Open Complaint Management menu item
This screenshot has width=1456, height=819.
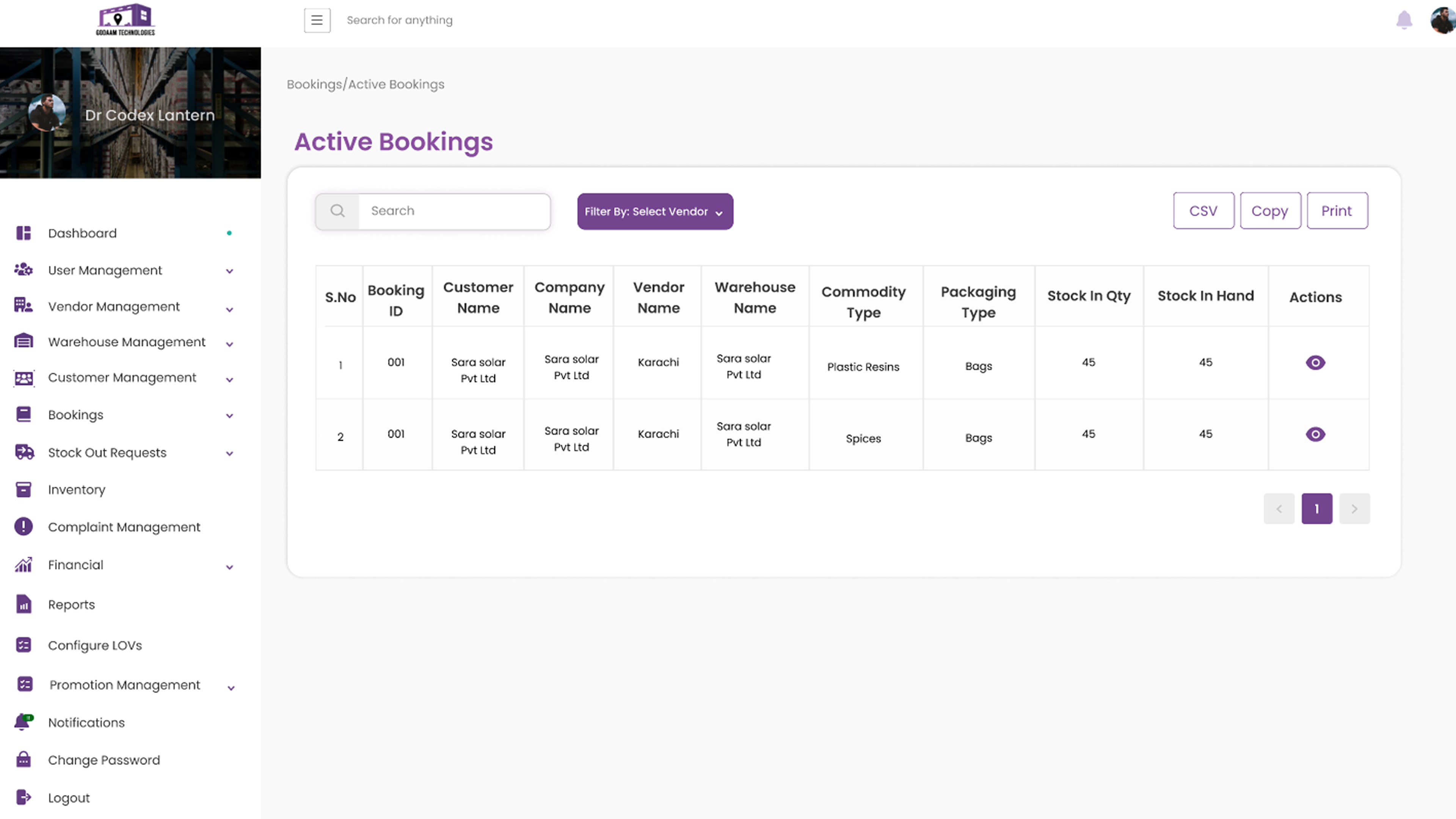click(124, 527)
